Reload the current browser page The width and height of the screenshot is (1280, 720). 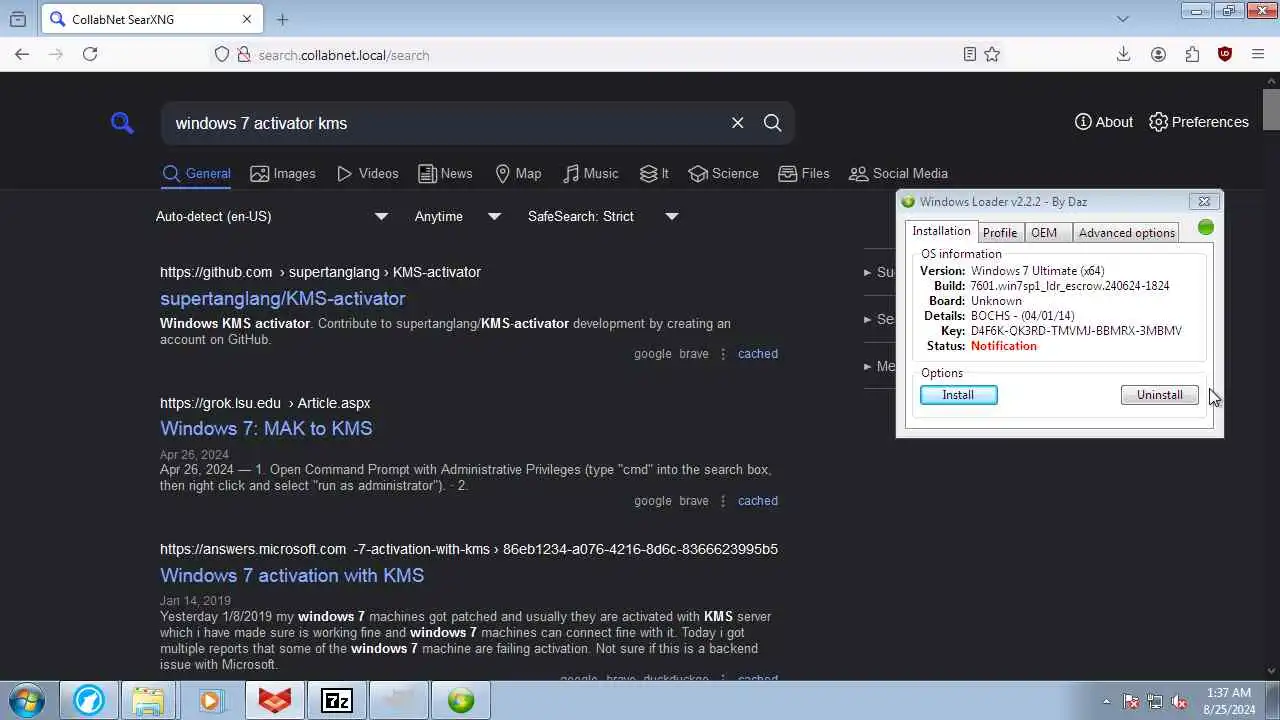coord(90,54)
